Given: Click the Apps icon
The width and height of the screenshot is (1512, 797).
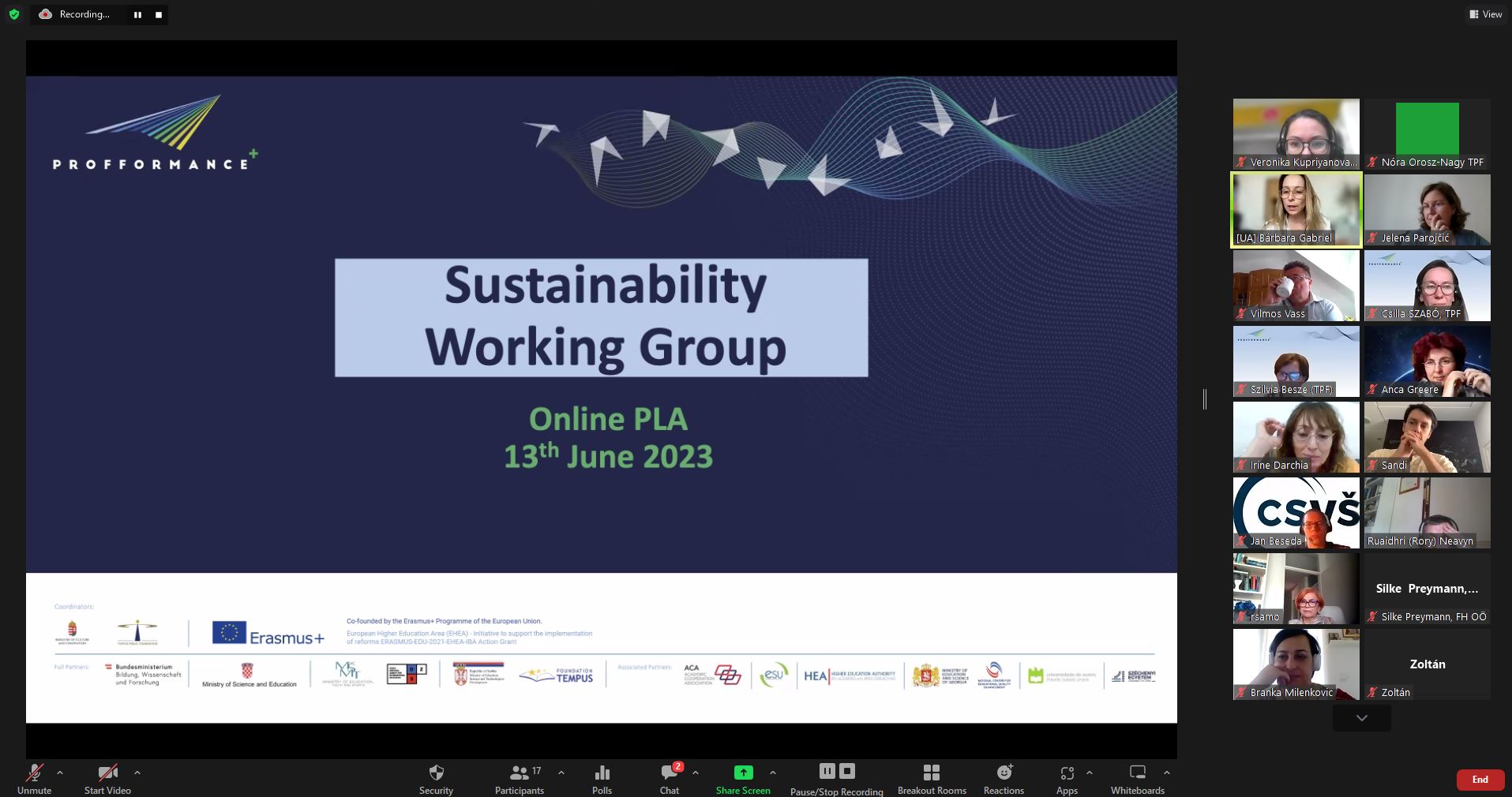Looking at the screenshot, I should click(1067, 773).
